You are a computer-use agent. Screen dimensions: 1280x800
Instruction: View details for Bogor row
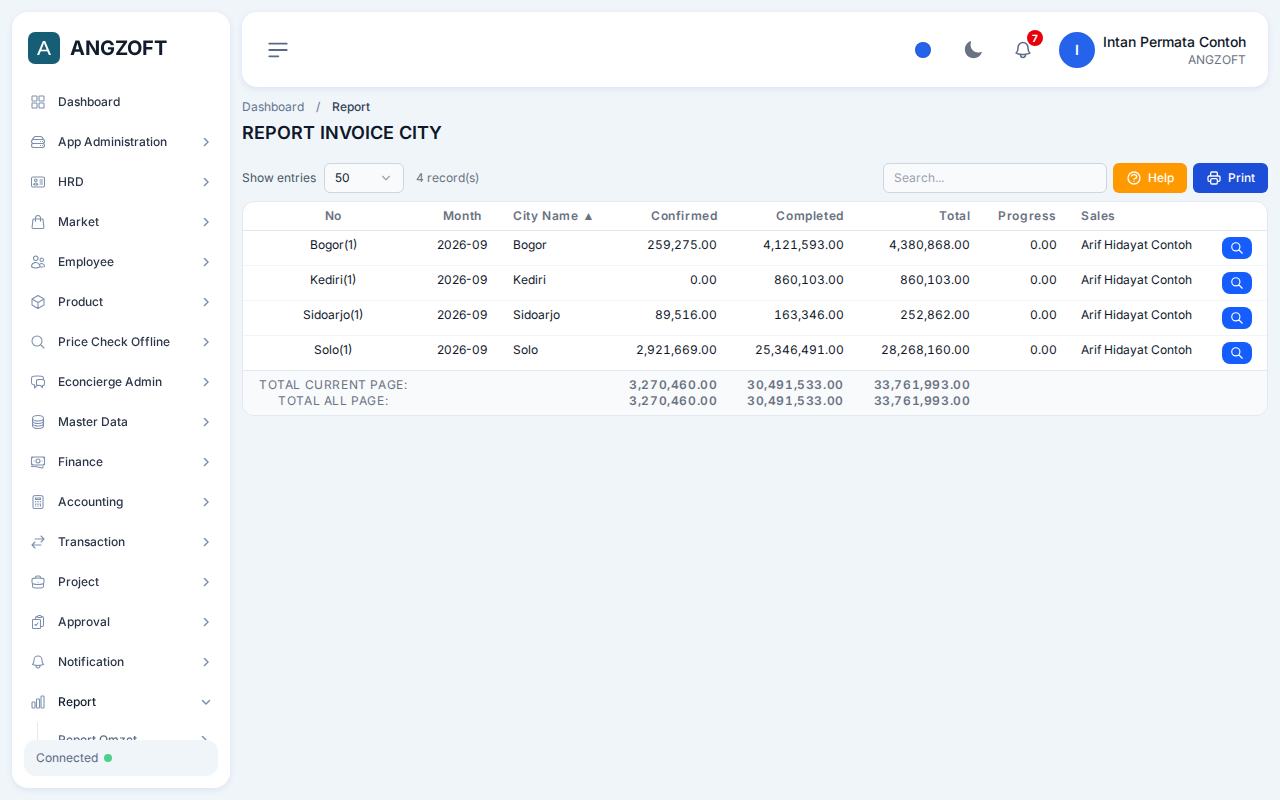tap(1237, 248)
